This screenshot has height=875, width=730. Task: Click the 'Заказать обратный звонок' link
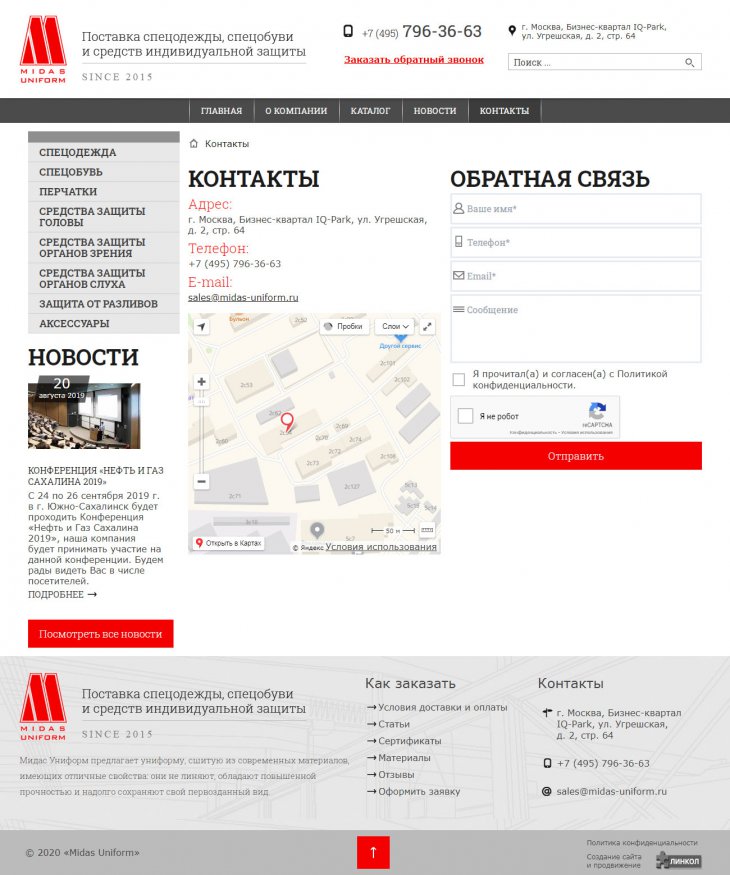click(413, 60)
